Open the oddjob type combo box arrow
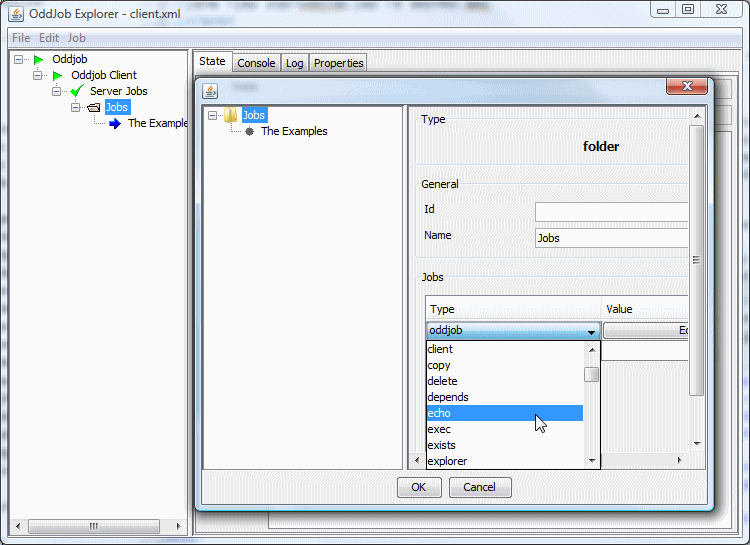This screenshot has width=750, height=545. tap(592, 331)
